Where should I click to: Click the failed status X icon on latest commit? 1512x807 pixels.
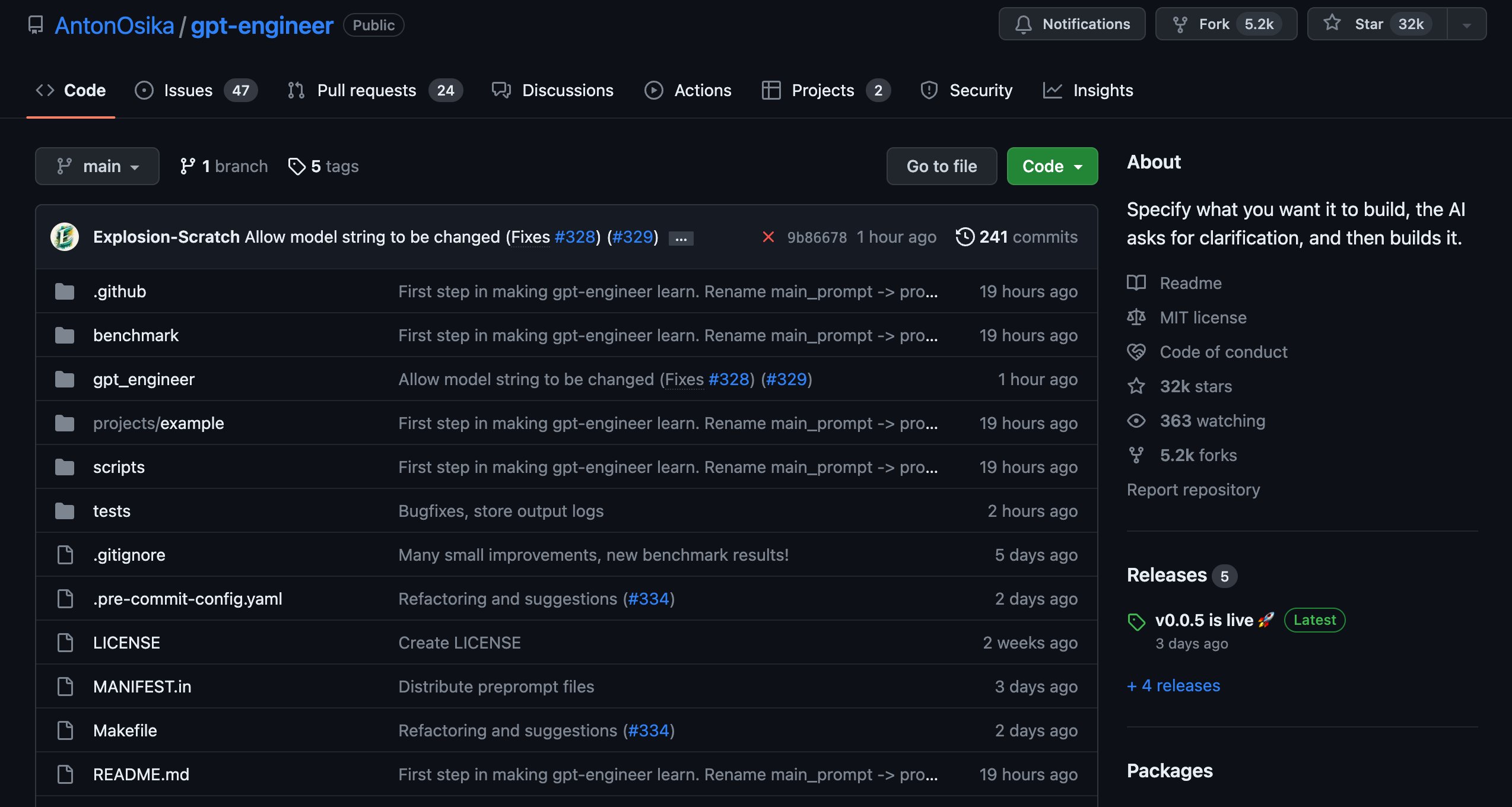768,237
